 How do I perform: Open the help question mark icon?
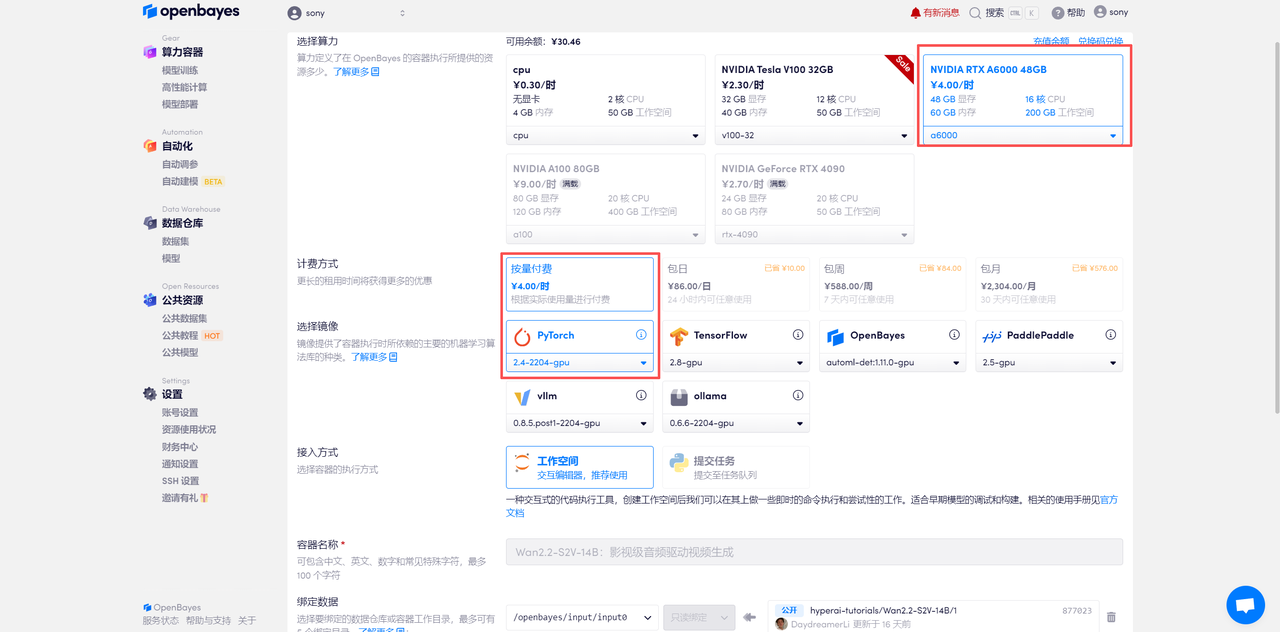tap(1058, 13)
